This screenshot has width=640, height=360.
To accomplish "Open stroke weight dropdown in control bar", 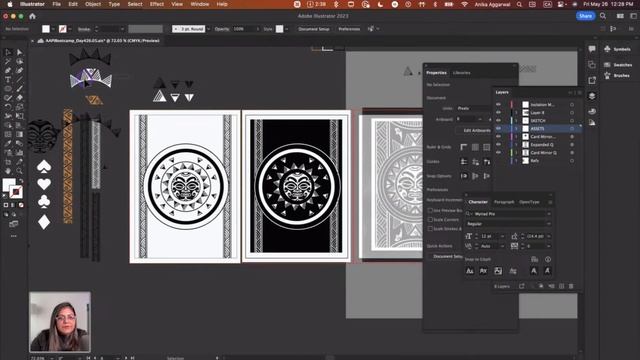I will click(x=122, y=29).
